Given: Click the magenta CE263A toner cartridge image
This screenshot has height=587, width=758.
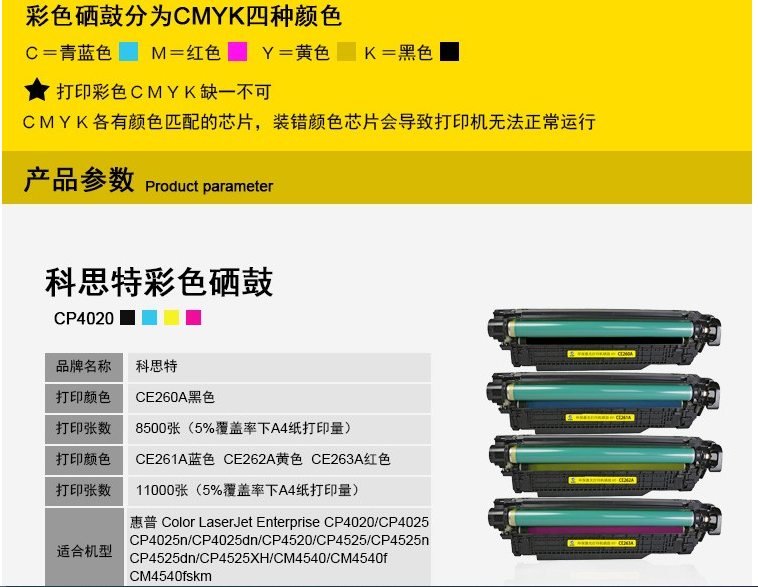Looking at the screenshot, I should (604, 529).
